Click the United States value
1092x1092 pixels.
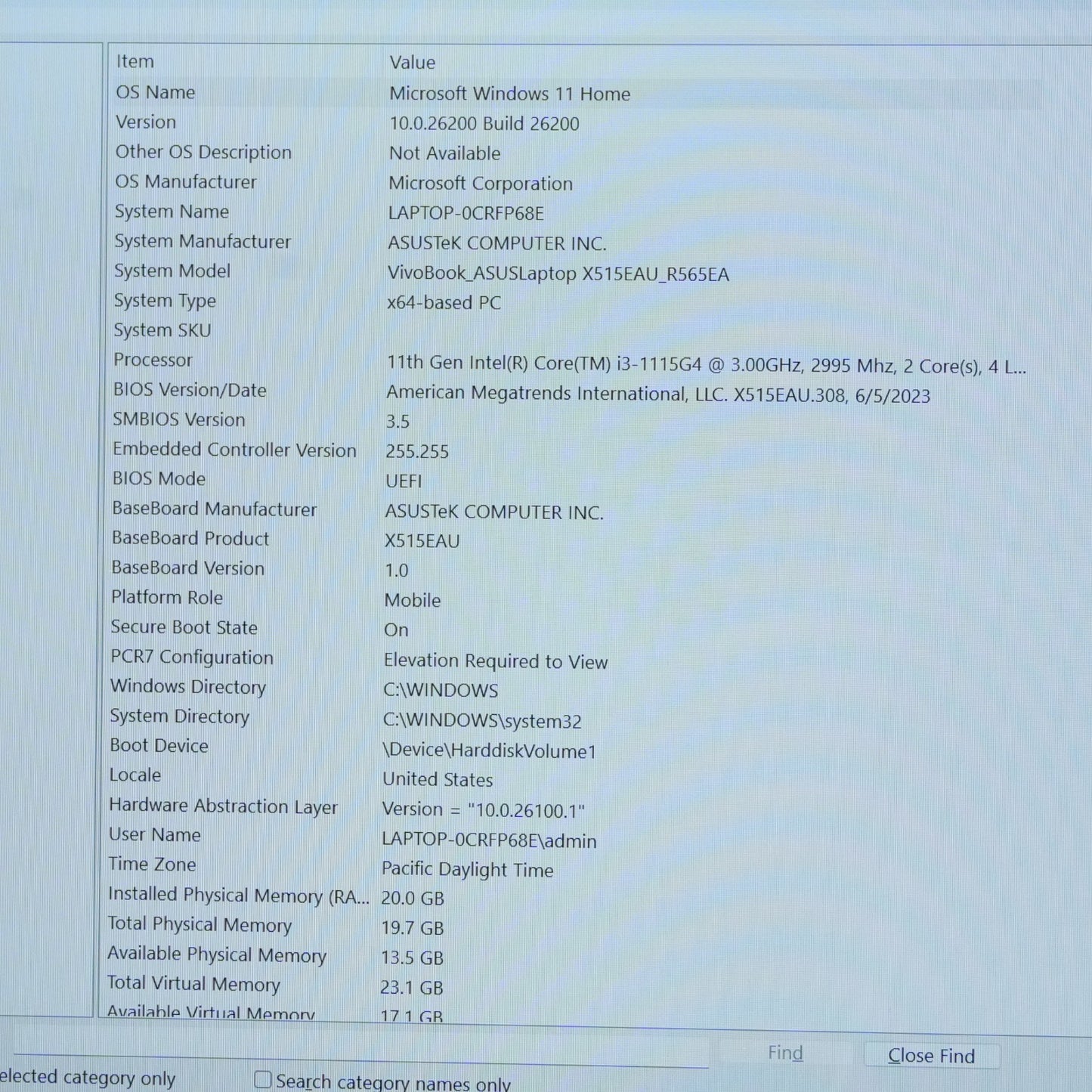coord(438,779)
